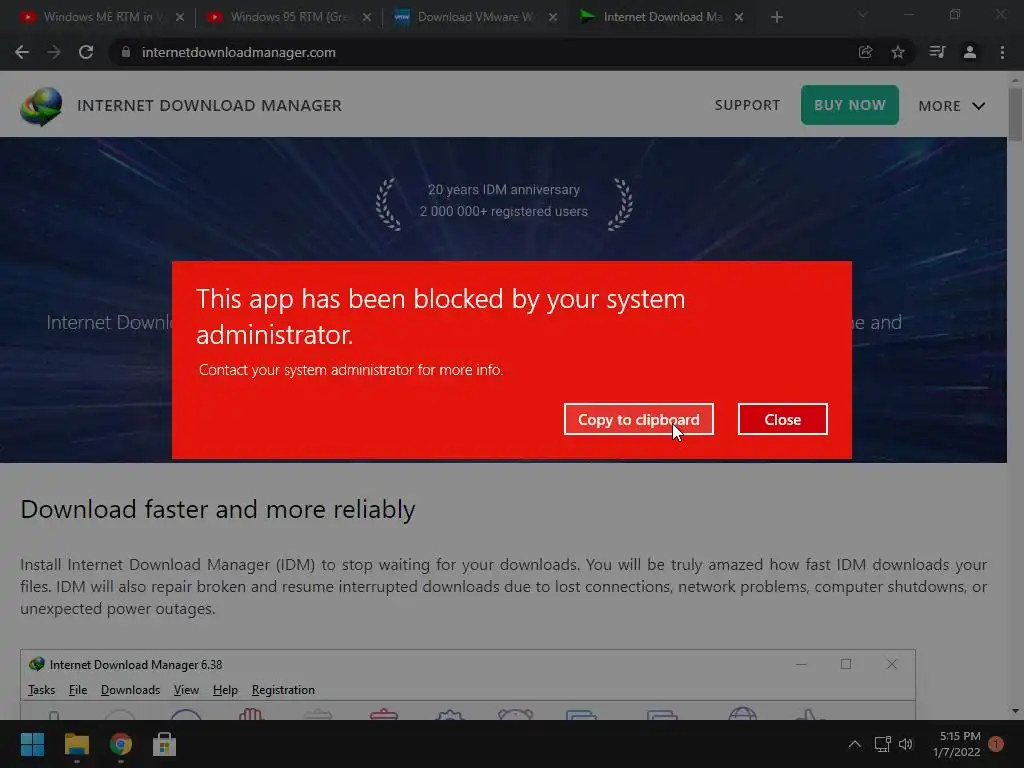Click the BUY NOW button
1024x768 pixels.
pos(850,105)
